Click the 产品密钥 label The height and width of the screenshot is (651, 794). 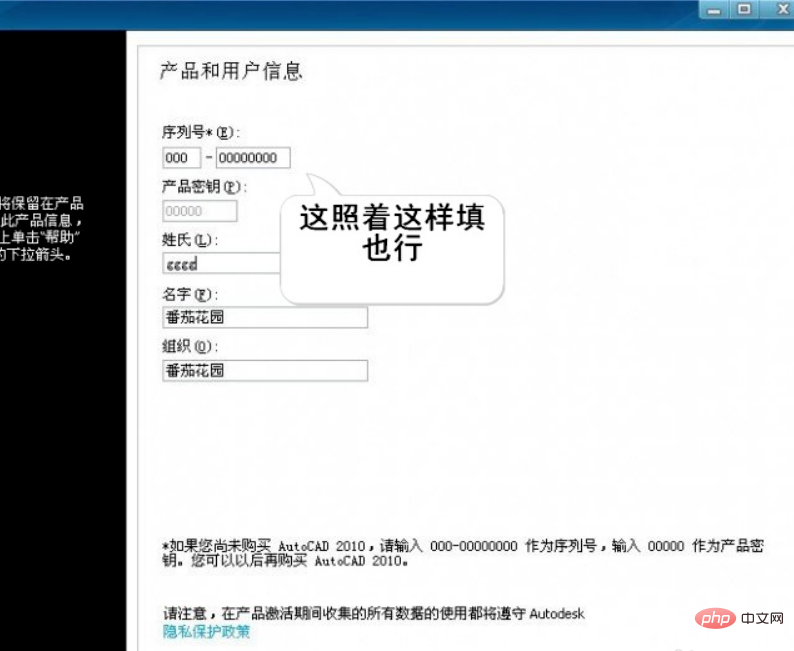(x=204, y=187)
